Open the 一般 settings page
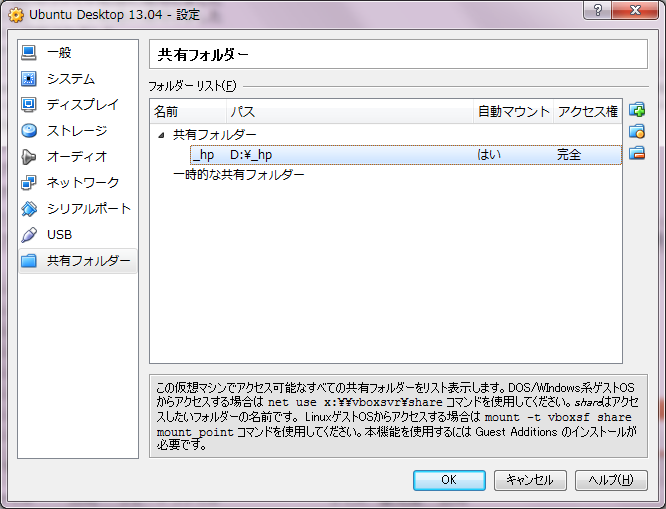The image size is (666, 509). pos(59,53)
